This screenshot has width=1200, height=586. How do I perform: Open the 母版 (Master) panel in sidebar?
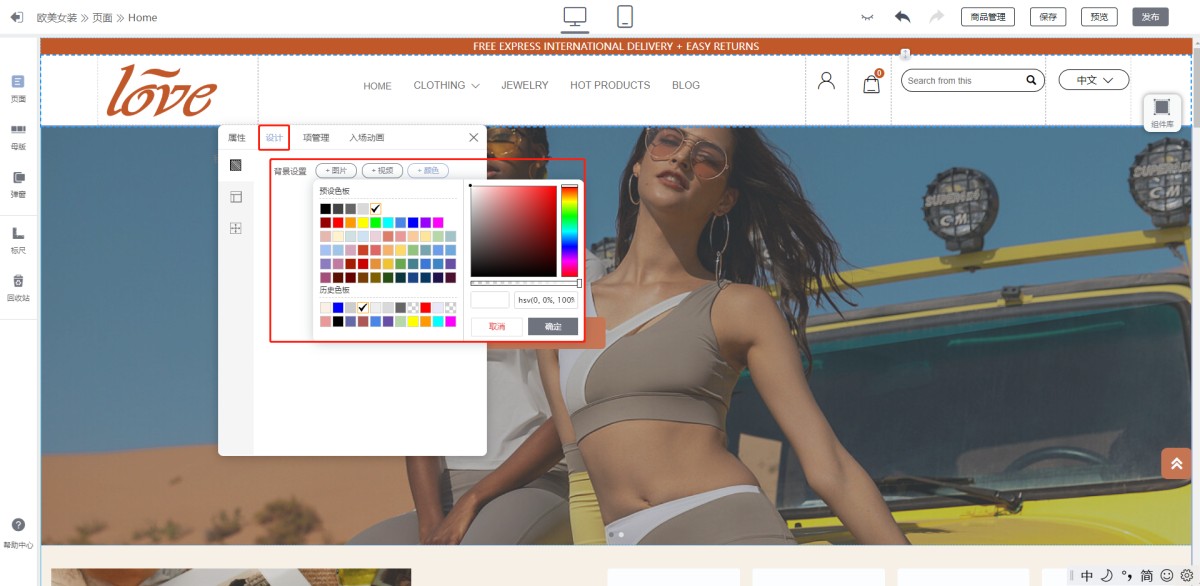pyautogui.click(x=18, y=135)
